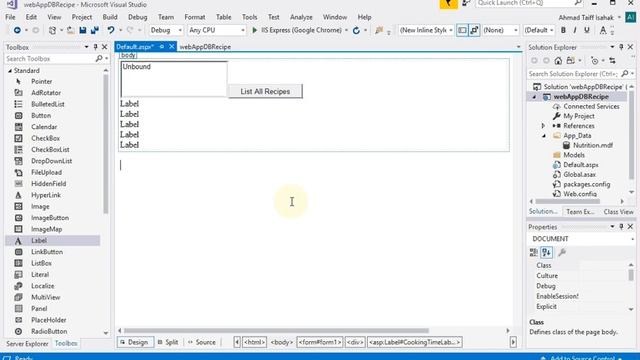Click the Save toolbar icon
This screenshot has width=640, height=360.
[82, 30]
